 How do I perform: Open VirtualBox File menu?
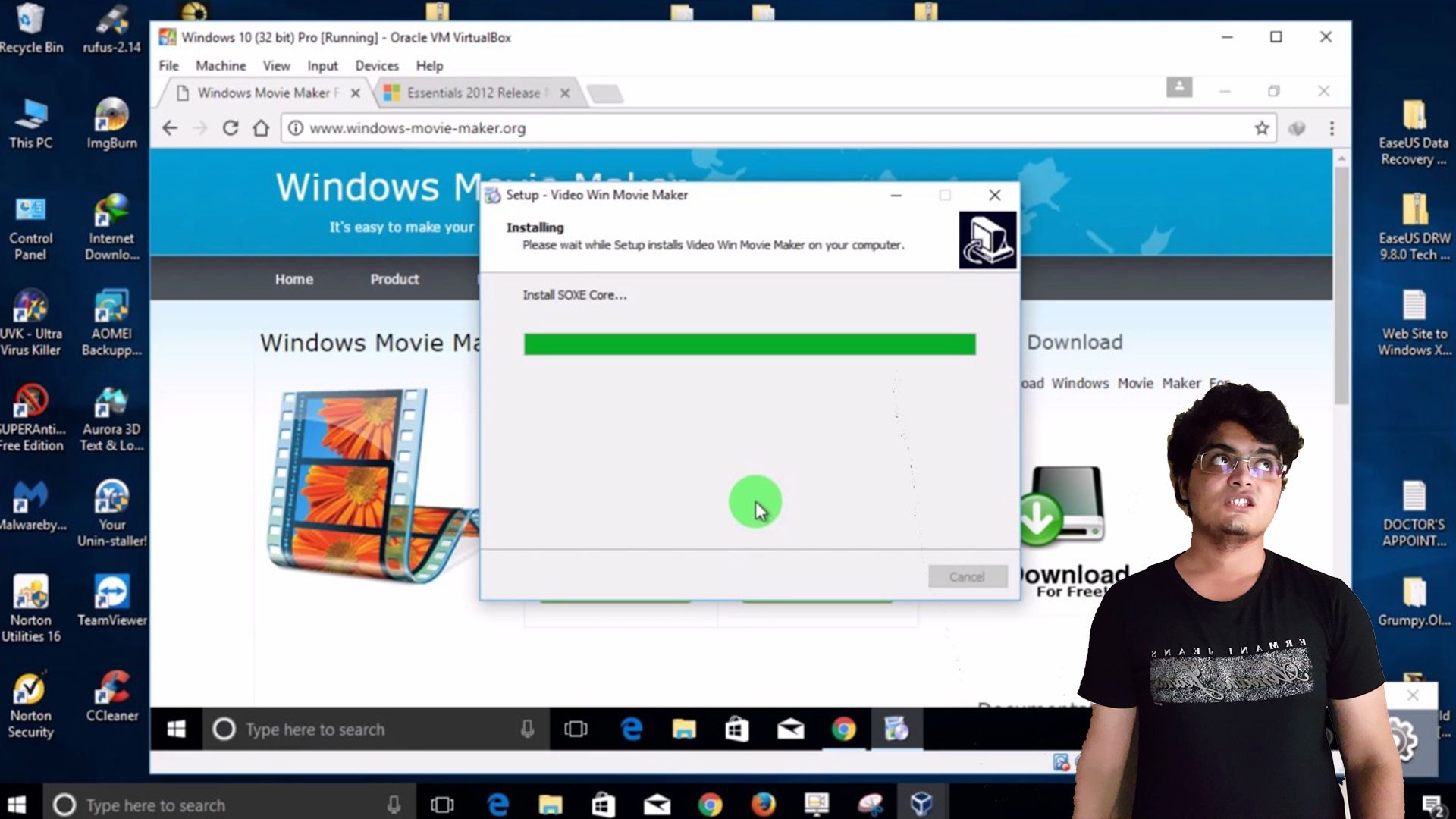(x=169, y=66)
